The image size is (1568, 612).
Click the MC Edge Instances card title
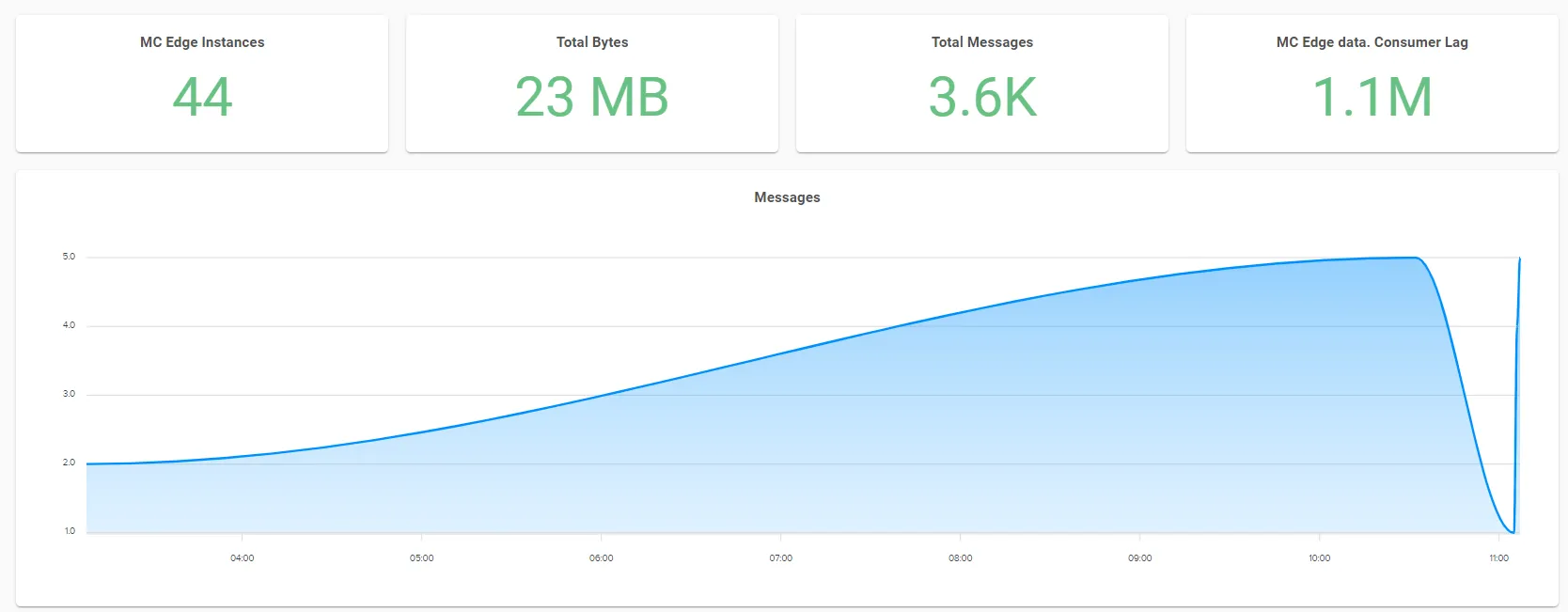(202, 42)
